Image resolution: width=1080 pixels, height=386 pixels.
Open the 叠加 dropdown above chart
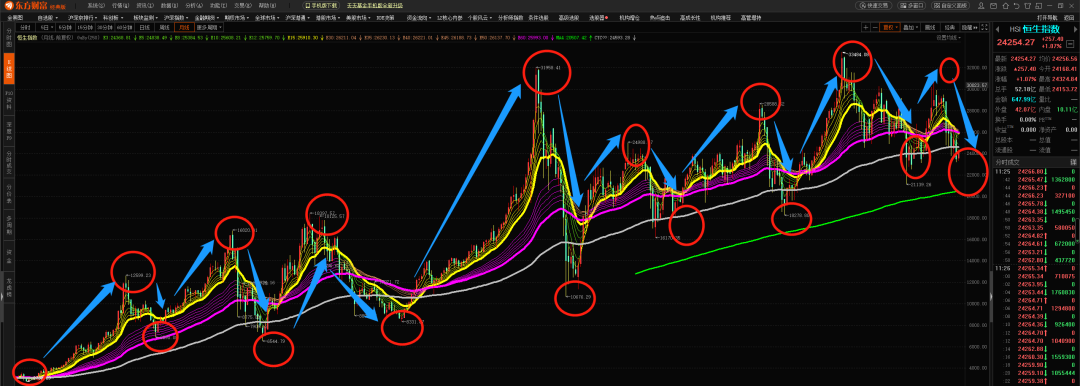pyautogui.click(x=911, y=28)
